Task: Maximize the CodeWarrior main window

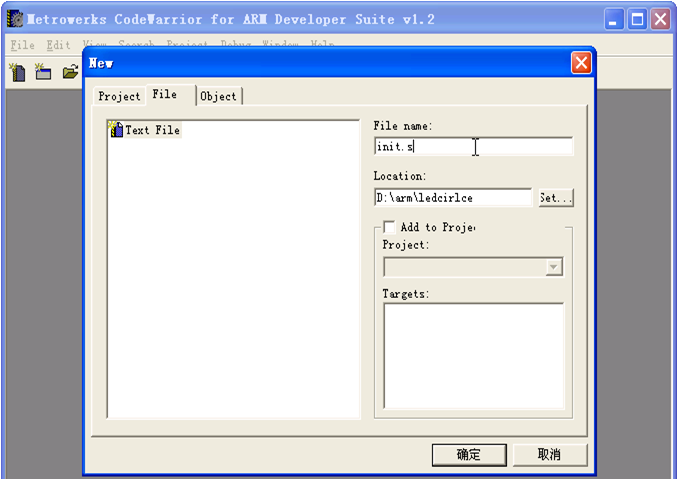Action: (x=637, y=19)
